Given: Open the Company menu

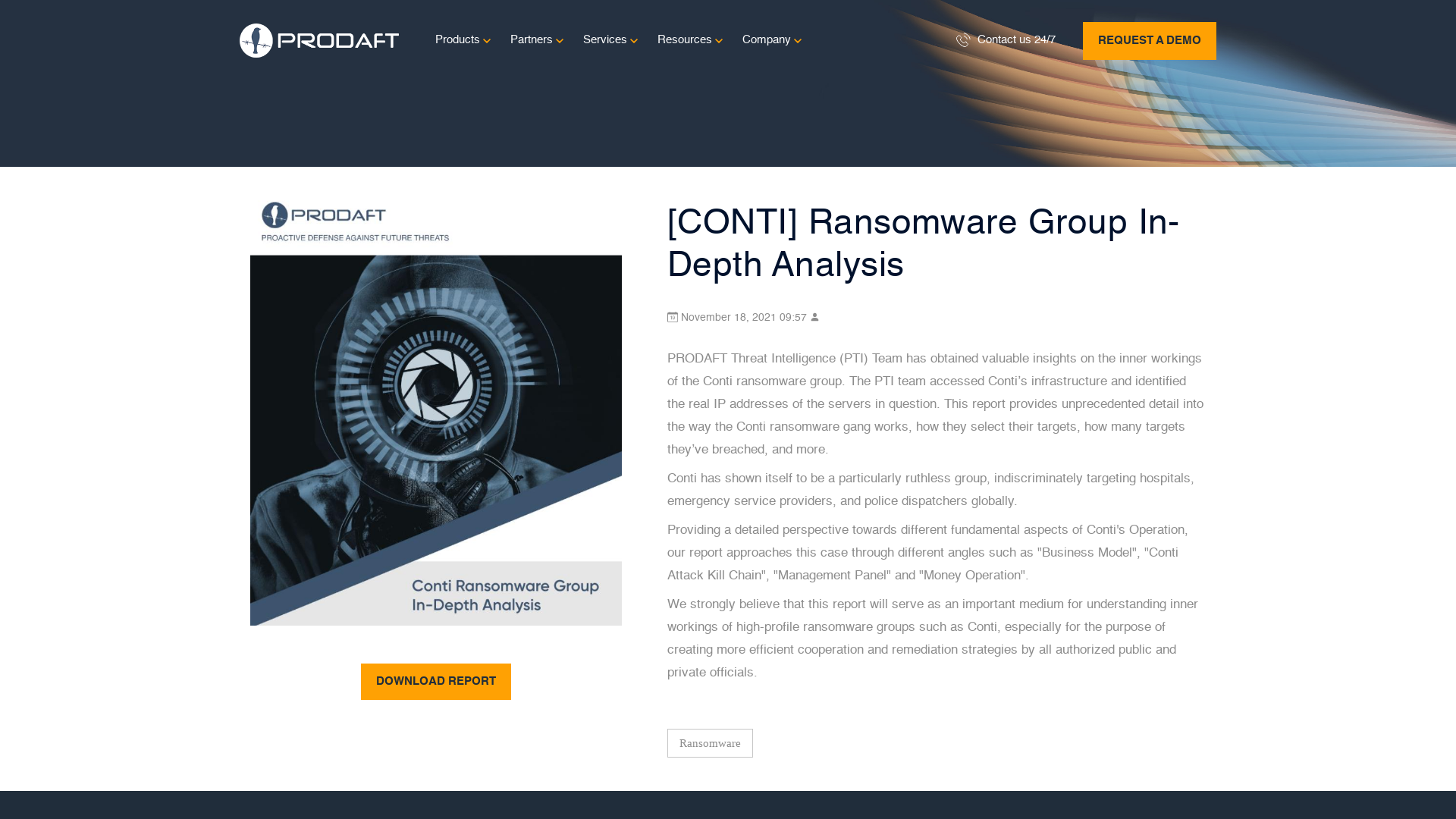Looking at the screenshot, I should [x=766, y=39].
